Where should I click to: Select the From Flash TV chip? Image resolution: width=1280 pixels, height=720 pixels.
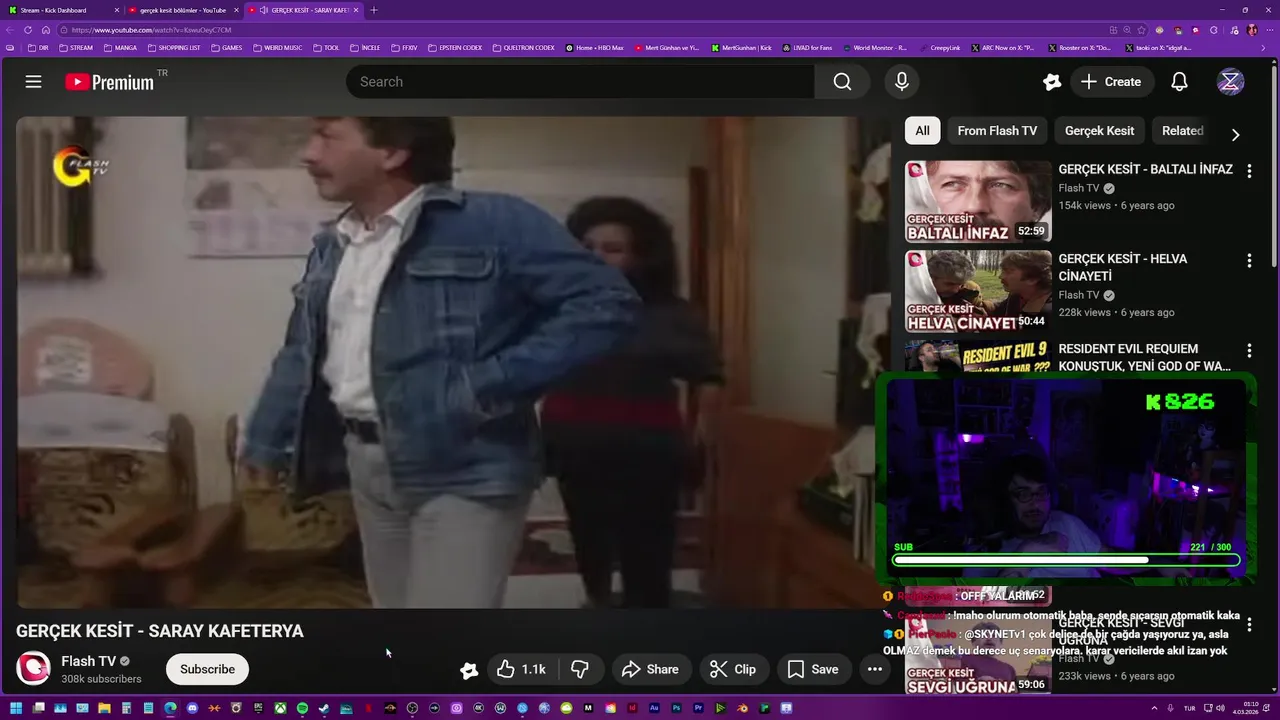click(997, 131)
